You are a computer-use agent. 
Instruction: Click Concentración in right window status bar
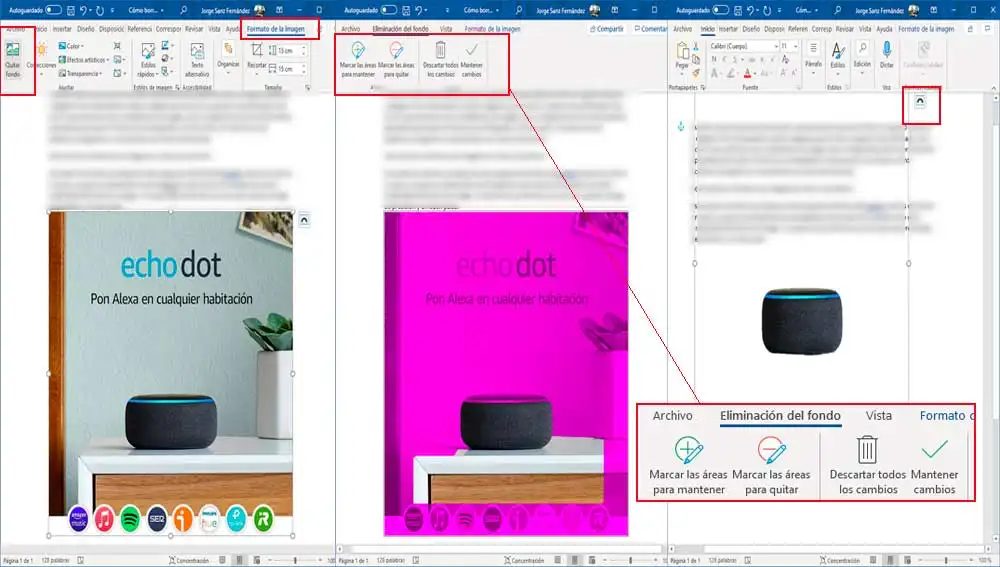[839, 560]
